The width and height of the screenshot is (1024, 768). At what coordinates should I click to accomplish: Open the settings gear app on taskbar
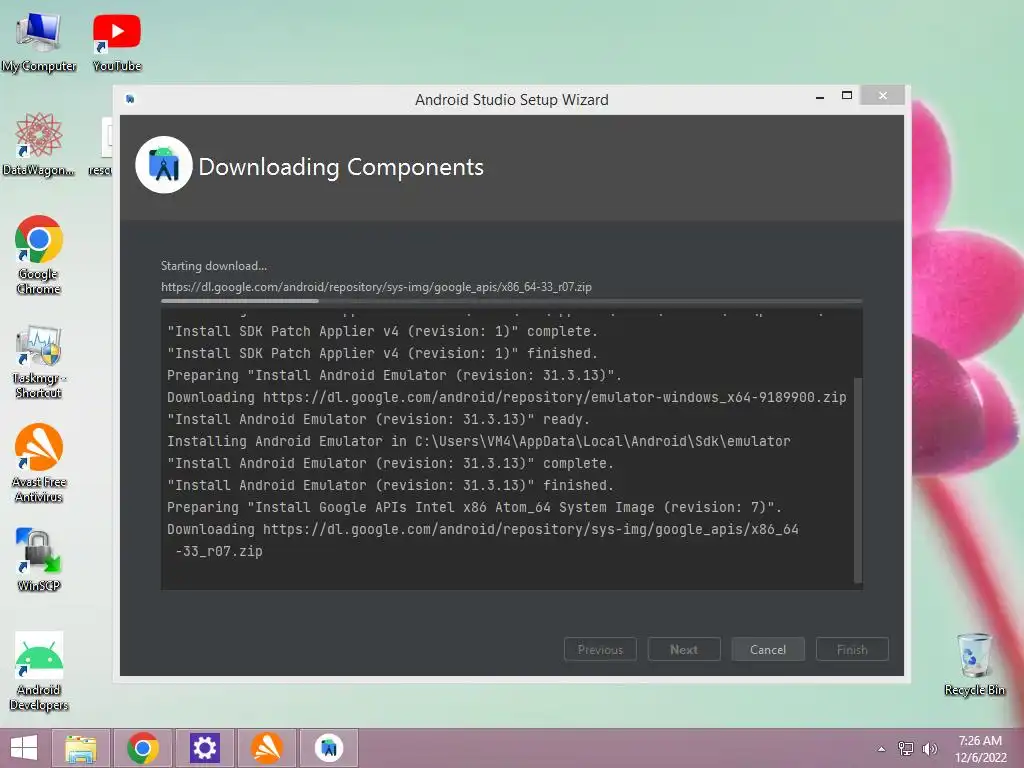pyautogui.click(x=204, y=748)
